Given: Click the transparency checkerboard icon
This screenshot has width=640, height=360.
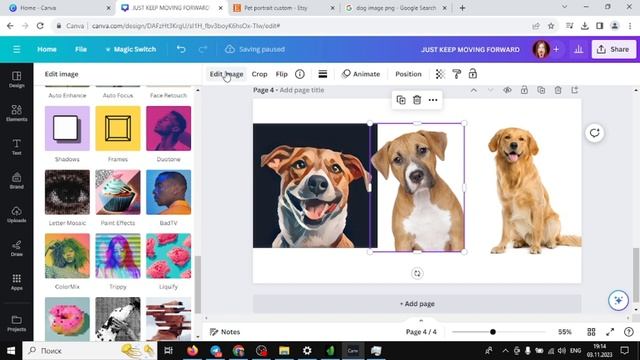Looking at the screenshot, I should (440, 74).
